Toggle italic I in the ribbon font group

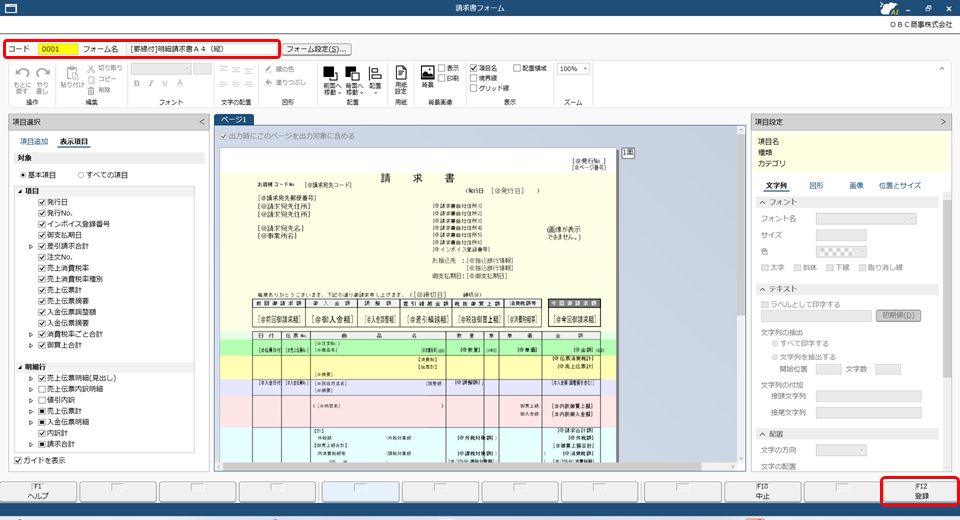tap(151, 83)
